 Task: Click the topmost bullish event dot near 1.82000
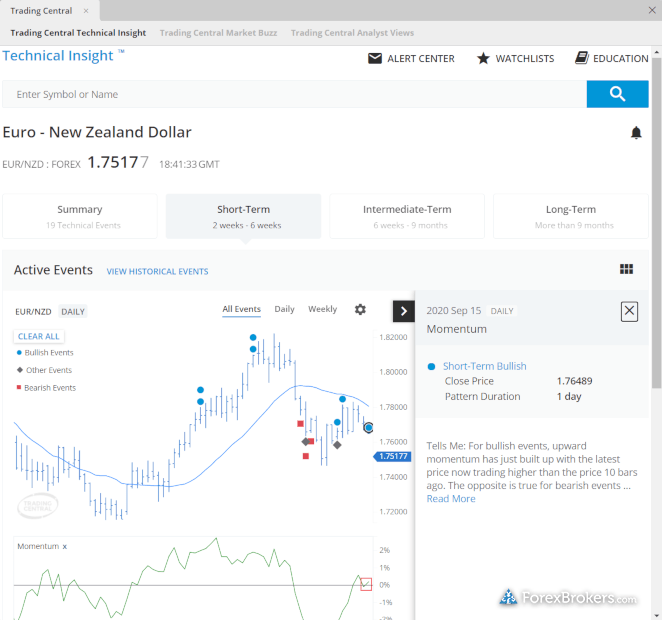(253, 337)
